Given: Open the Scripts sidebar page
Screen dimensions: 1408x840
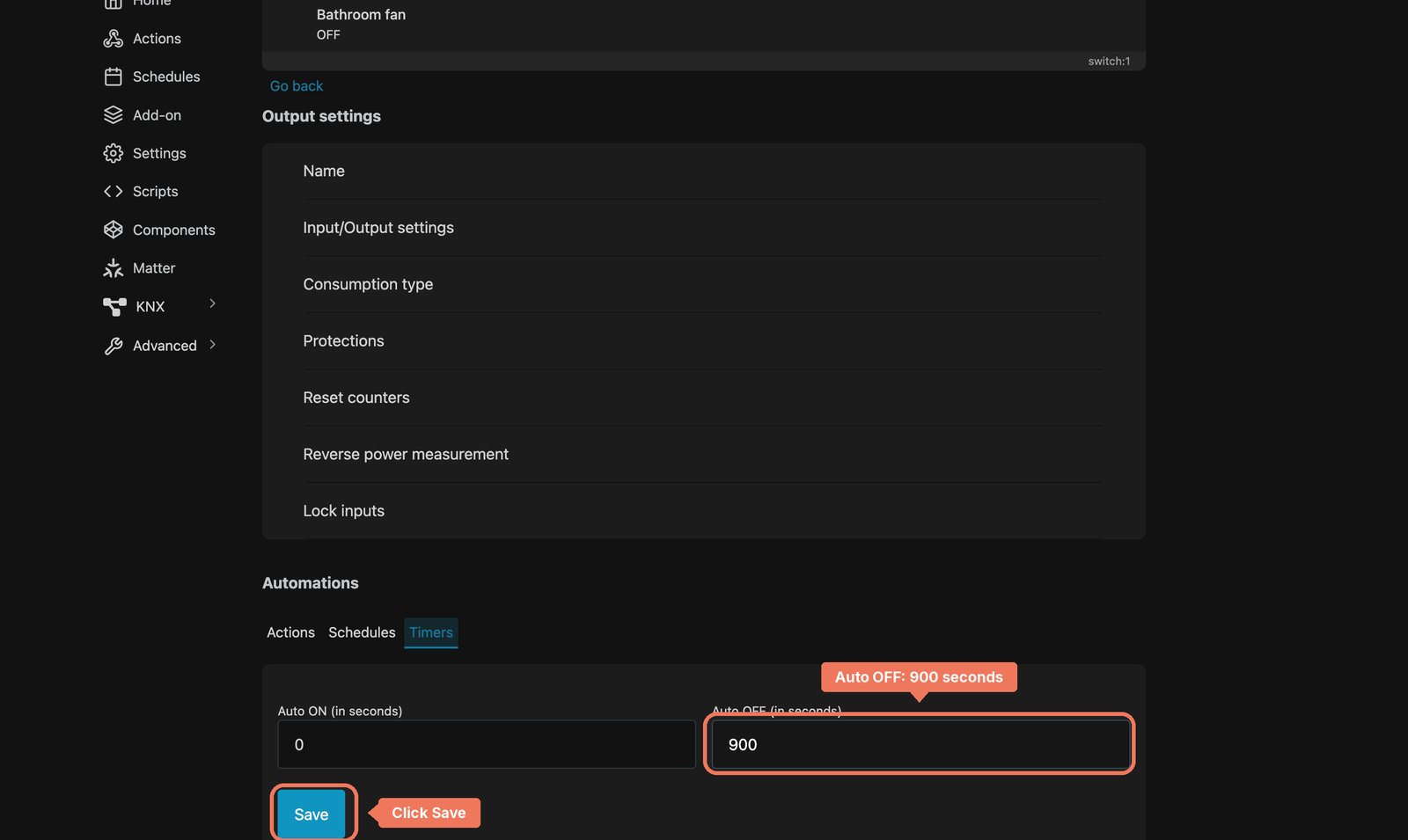Looking at the screenshot, I should click(x=155, y=191).
